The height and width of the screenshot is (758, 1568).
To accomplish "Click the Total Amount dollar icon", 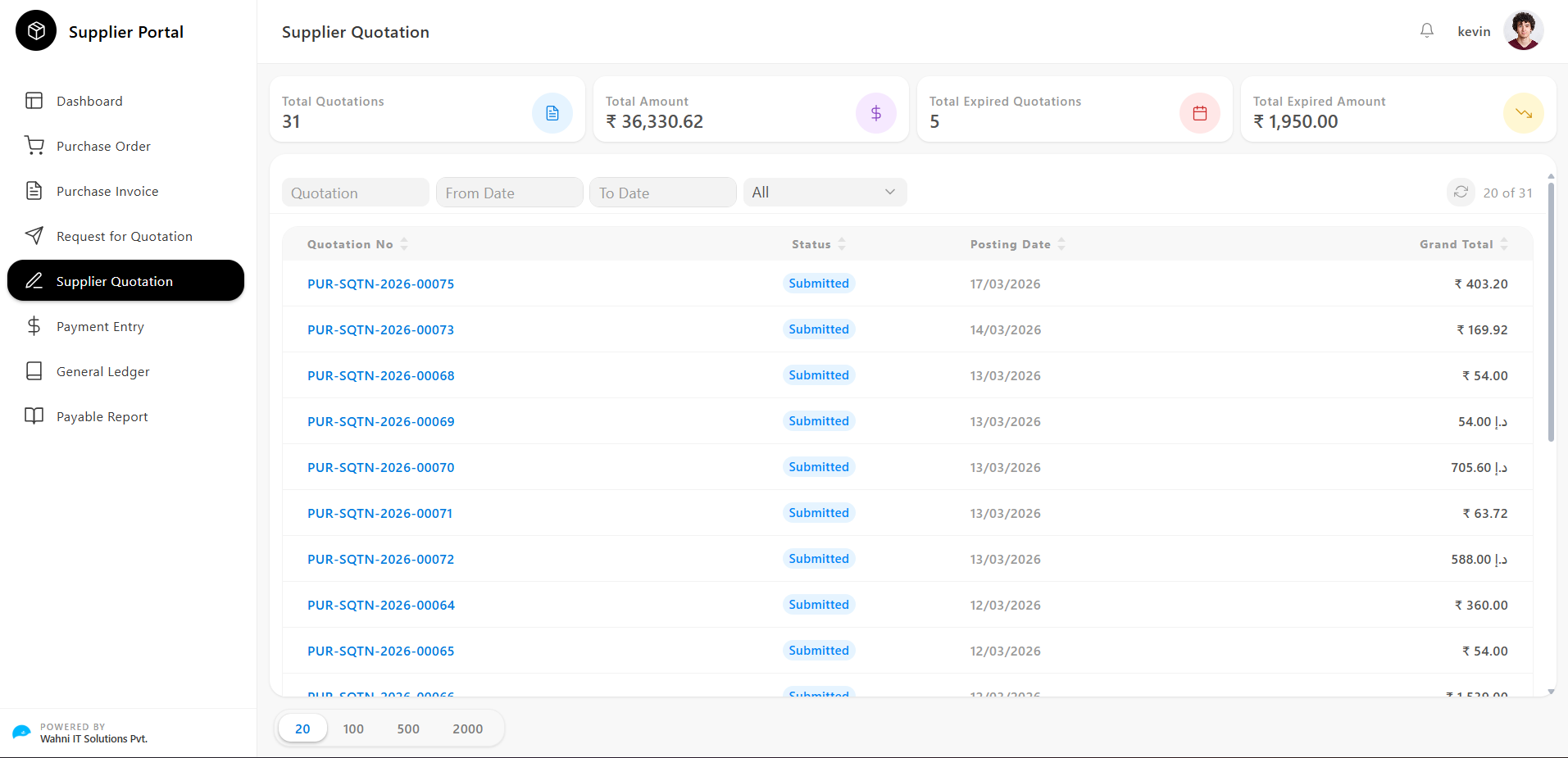I will point(876,113).
